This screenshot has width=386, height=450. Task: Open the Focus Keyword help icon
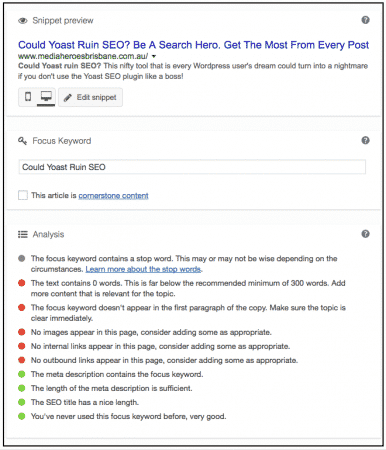click(x=365, y=140)
